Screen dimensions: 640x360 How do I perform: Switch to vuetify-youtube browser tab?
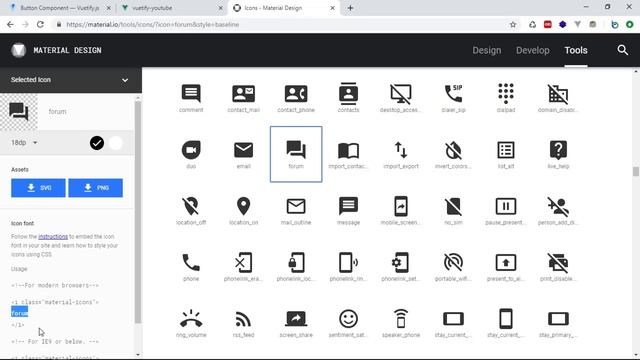(171, 8)
